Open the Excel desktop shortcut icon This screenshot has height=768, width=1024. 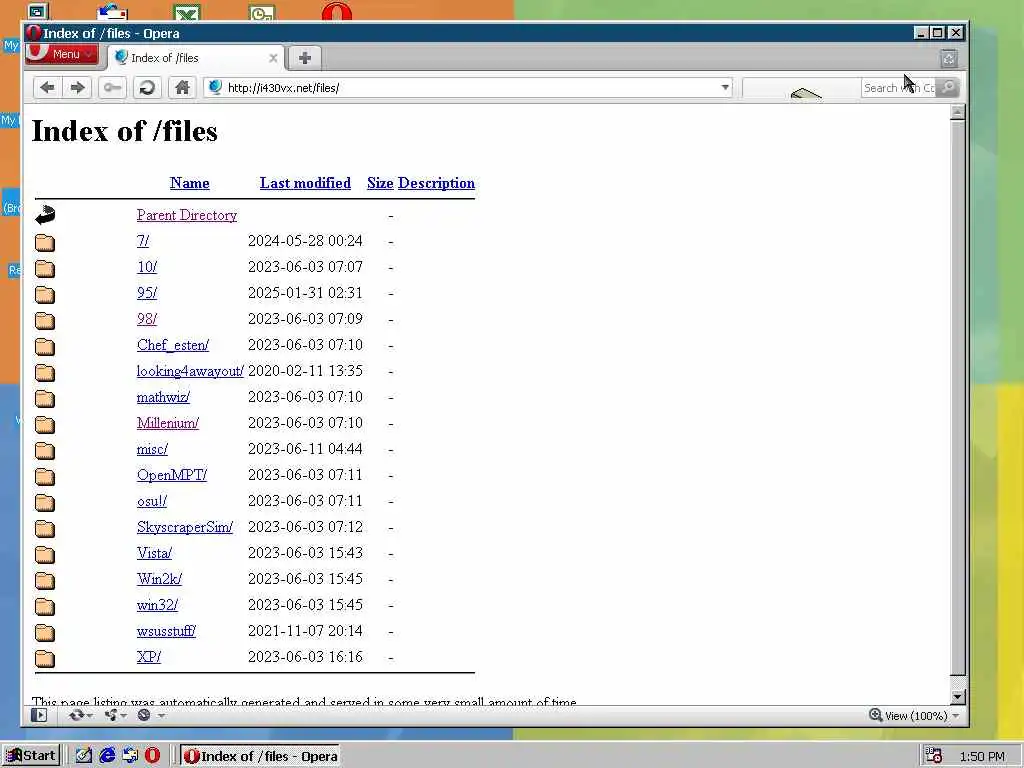click(x=187, y=12)
